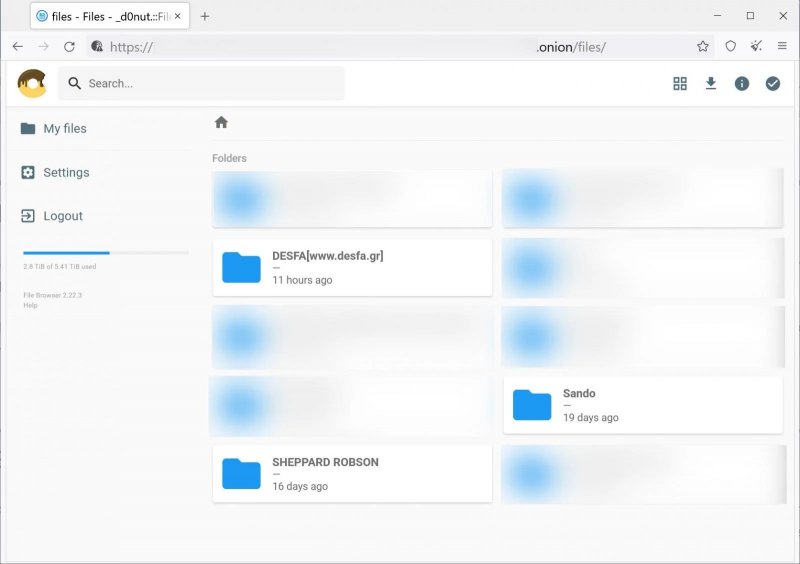Open Settings in the sidebar

(66, 173)
